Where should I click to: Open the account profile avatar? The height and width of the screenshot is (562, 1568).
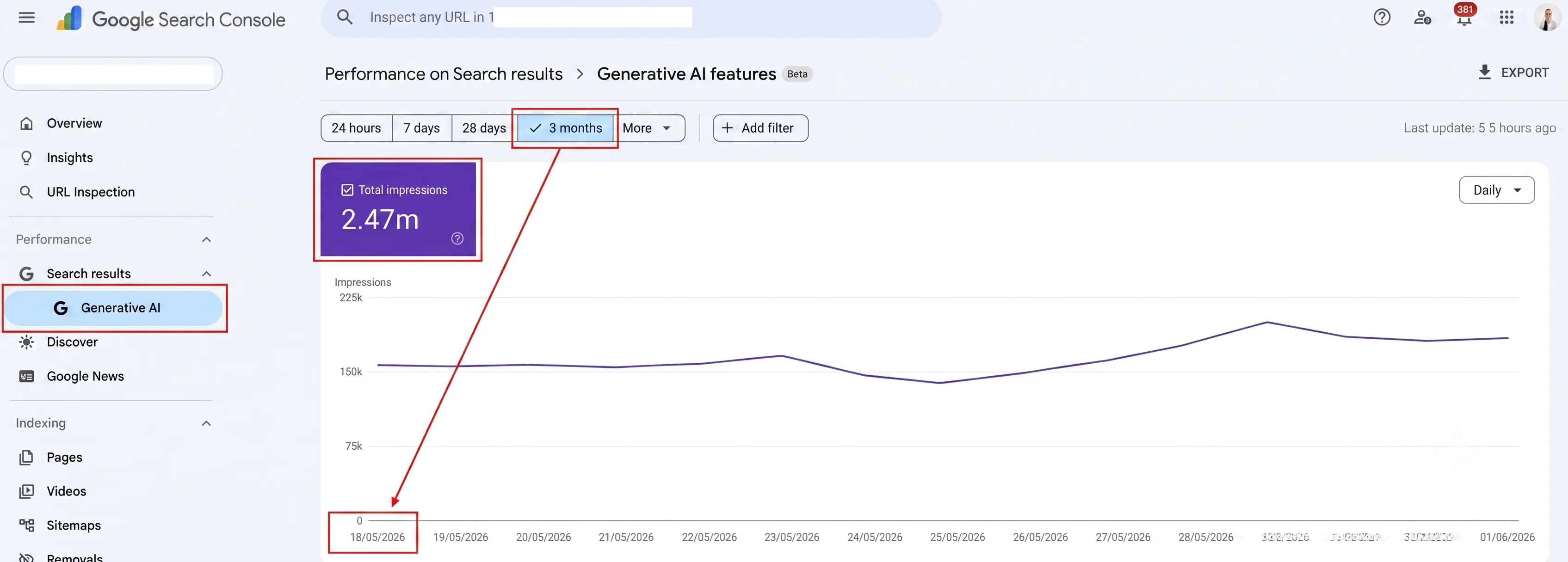click(x=1547, y=17)
